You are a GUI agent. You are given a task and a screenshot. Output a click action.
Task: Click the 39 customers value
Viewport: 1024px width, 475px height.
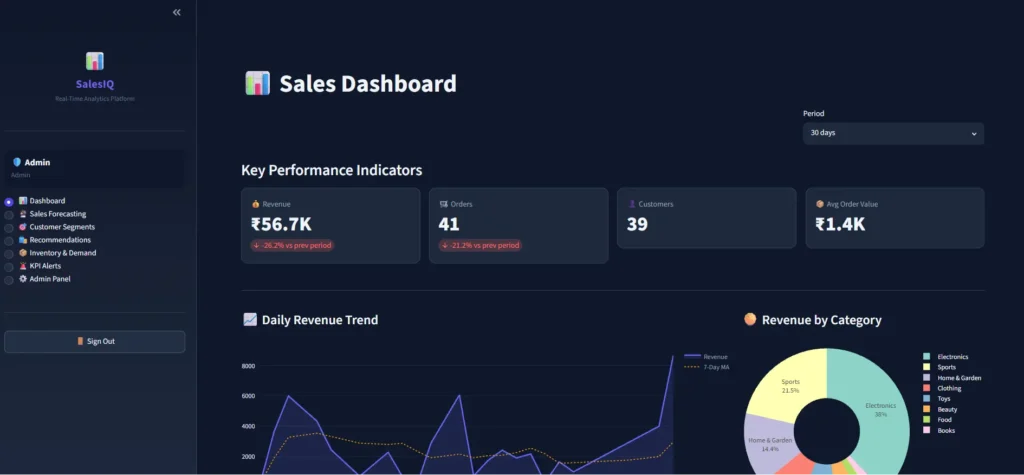coord(637,224)
